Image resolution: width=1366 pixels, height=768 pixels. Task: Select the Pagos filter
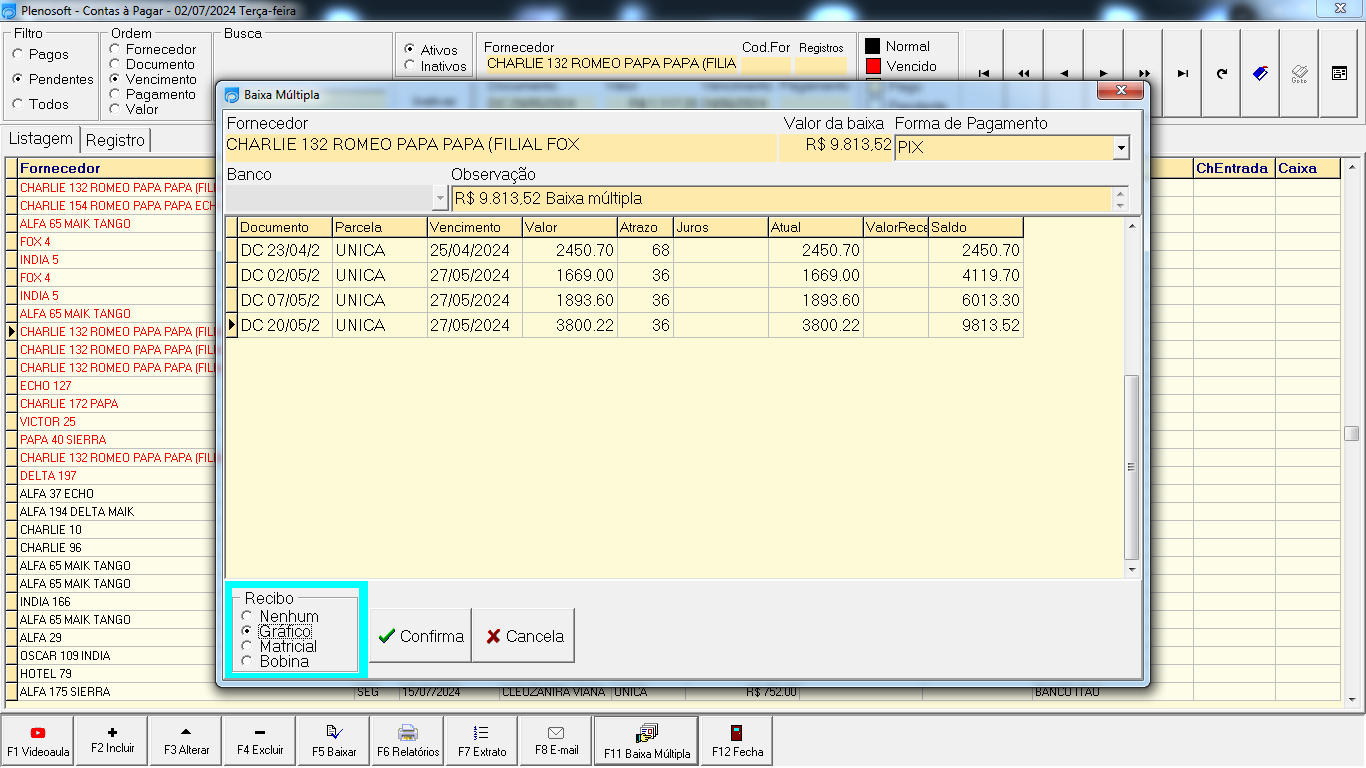(40, 54)
